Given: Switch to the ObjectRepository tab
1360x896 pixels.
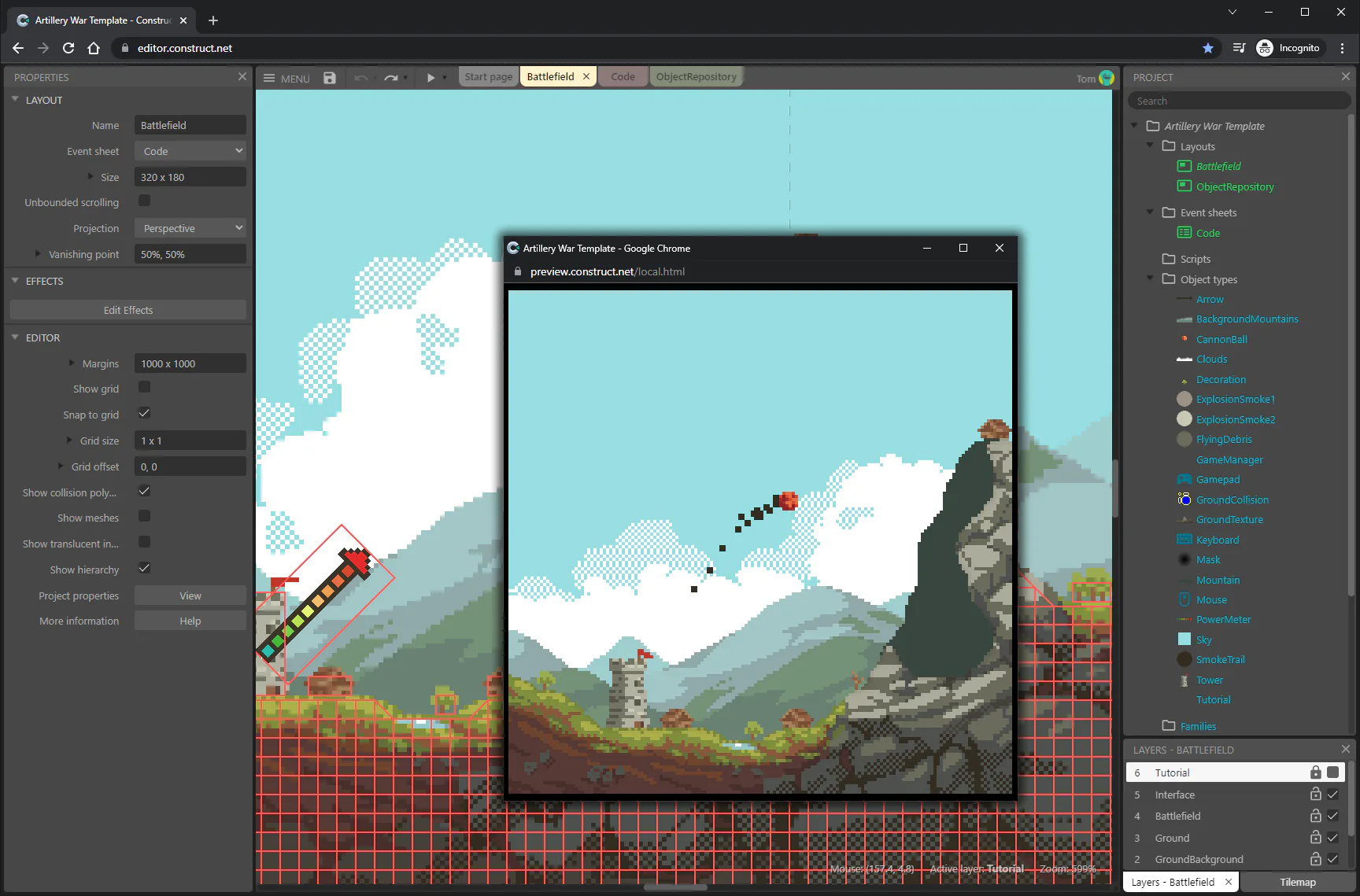Looking at the screenshot, I should click(x=697, y=76).
